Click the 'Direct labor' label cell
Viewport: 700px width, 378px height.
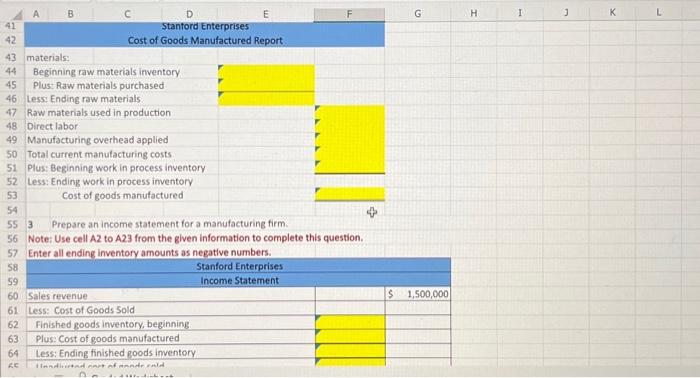52,126
